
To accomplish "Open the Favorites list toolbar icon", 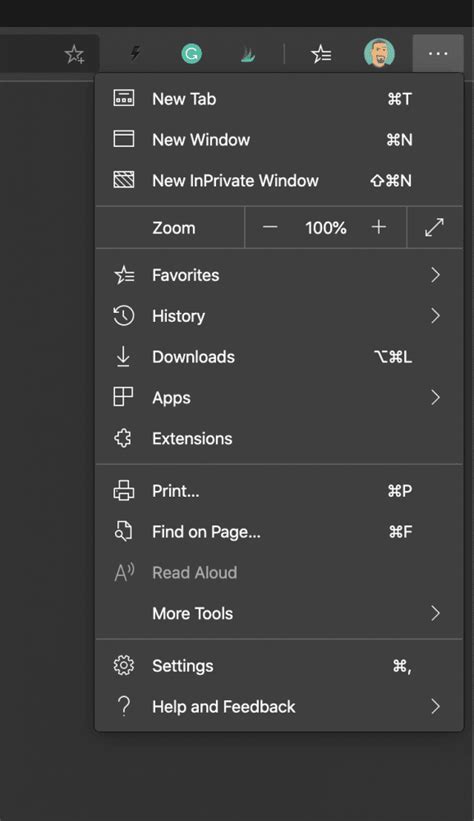I will coord(321,54).
